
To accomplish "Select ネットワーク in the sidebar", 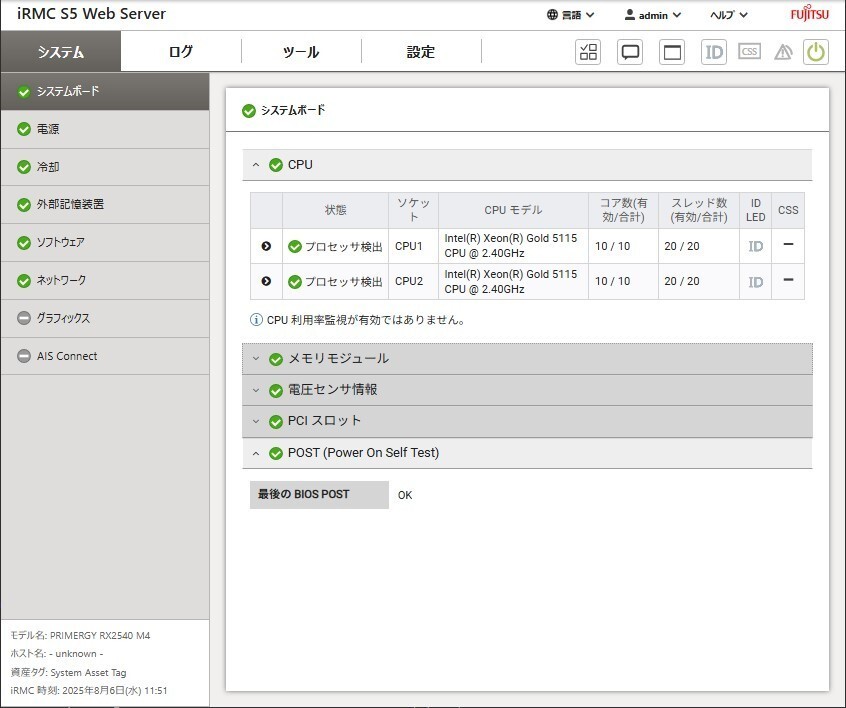I will pos(61,281).
